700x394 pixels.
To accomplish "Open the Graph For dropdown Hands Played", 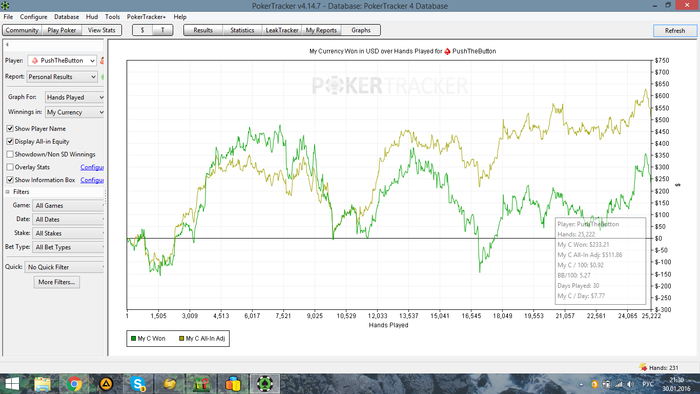I will point(75,97).
